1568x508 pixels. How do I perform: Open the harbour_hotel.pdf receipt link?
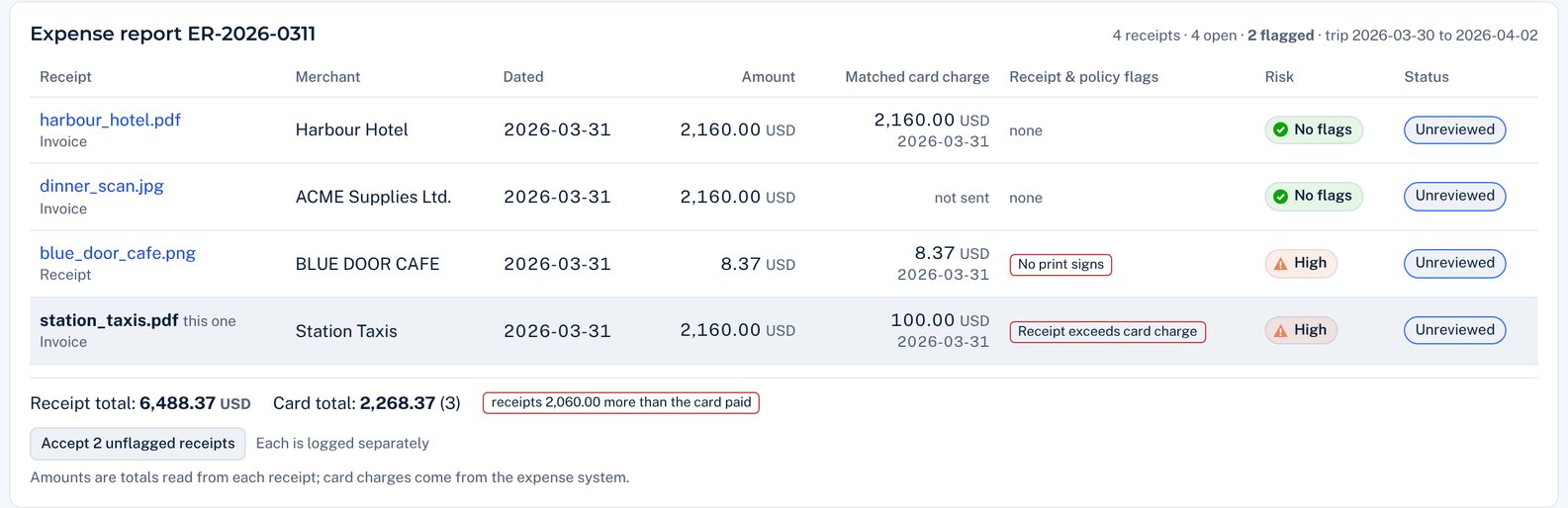pos(110,120)
